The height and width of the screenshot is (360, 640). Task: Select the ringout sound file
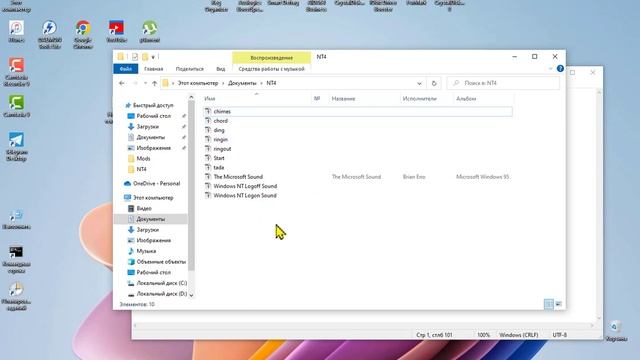222,149
